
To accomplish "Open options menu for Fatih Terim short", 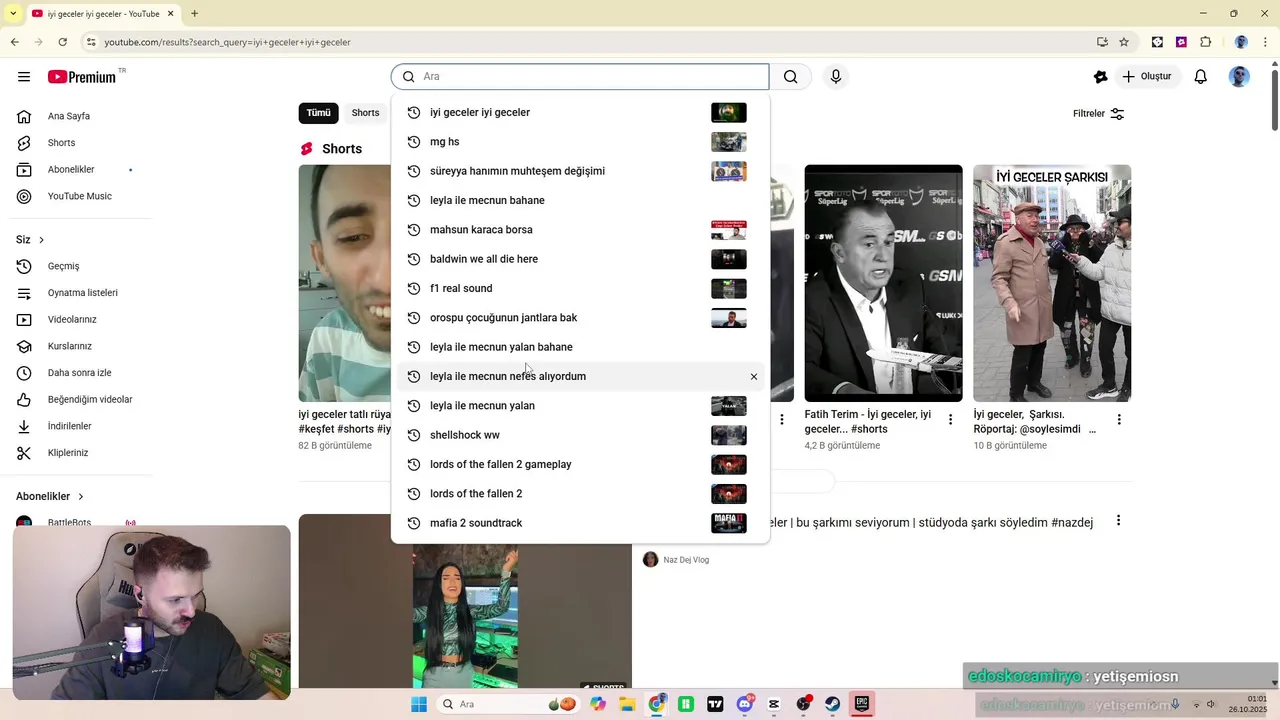I will [x=951, y=419].
